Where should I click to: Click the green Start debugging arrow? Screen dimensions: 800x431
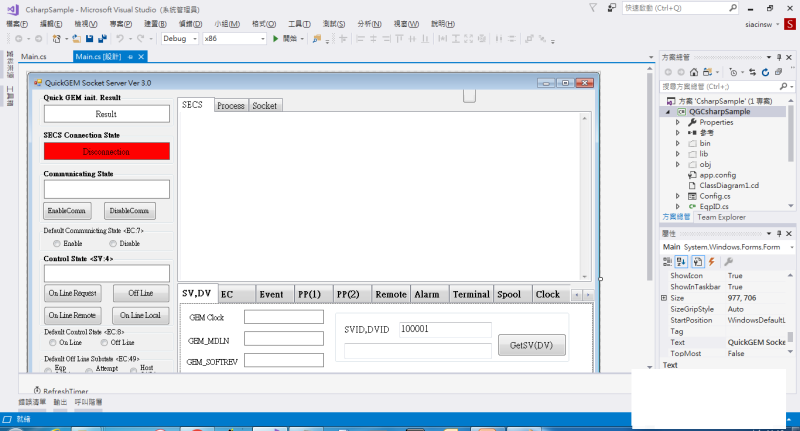276,38
